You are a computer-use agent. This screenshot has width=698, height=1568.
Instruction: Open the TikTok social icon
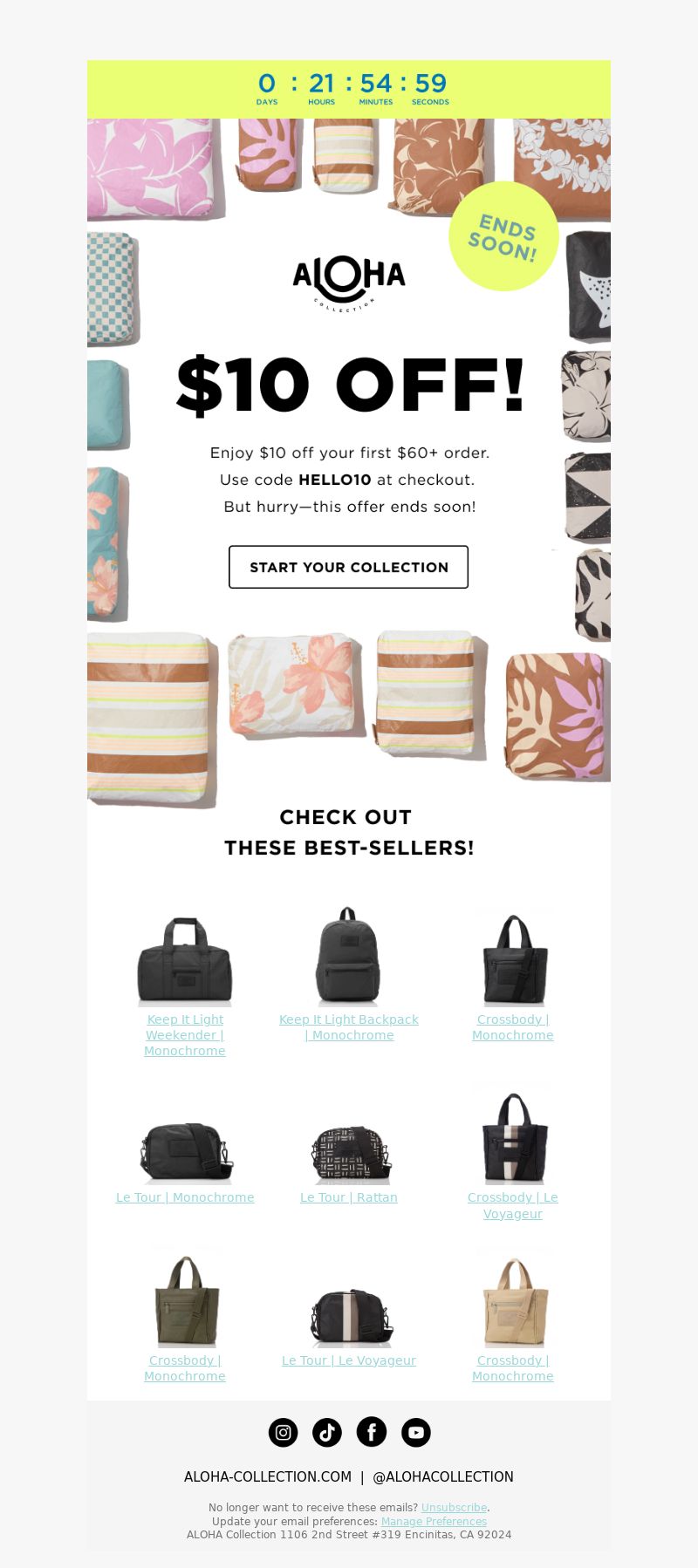[x=327, y=1432]
